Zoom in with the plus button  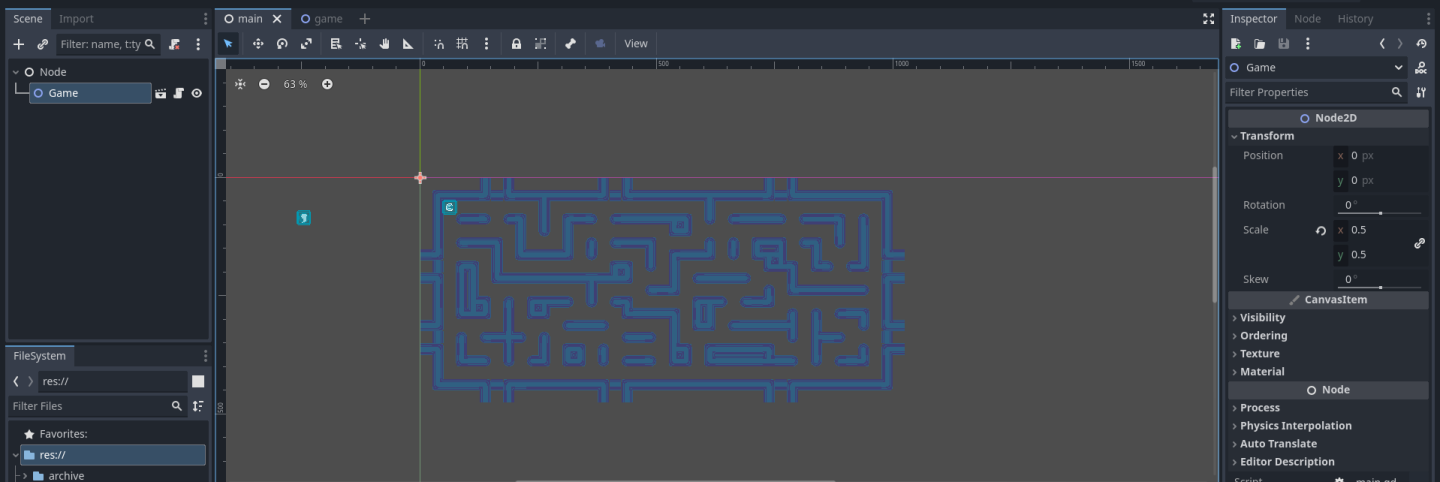(x=327, y=84)
